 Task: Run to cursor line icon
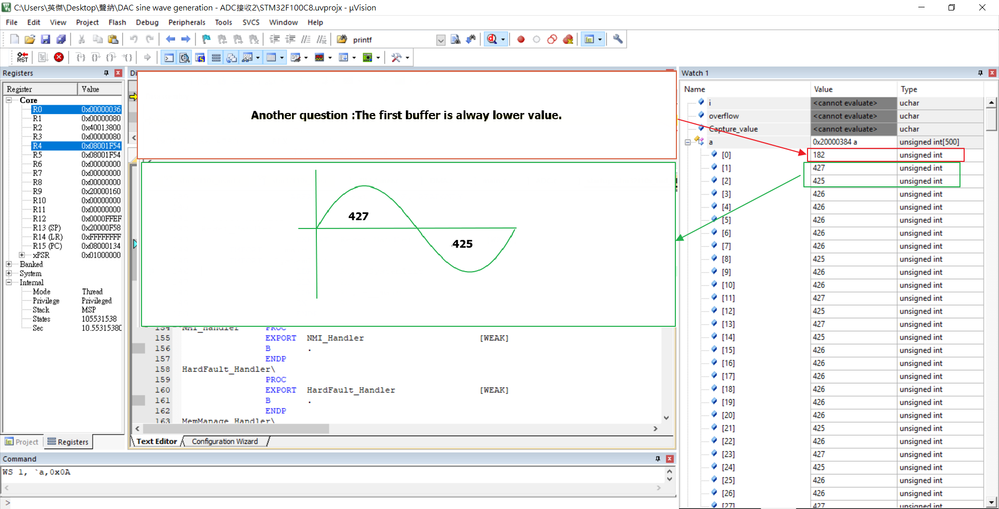[127, 57]
